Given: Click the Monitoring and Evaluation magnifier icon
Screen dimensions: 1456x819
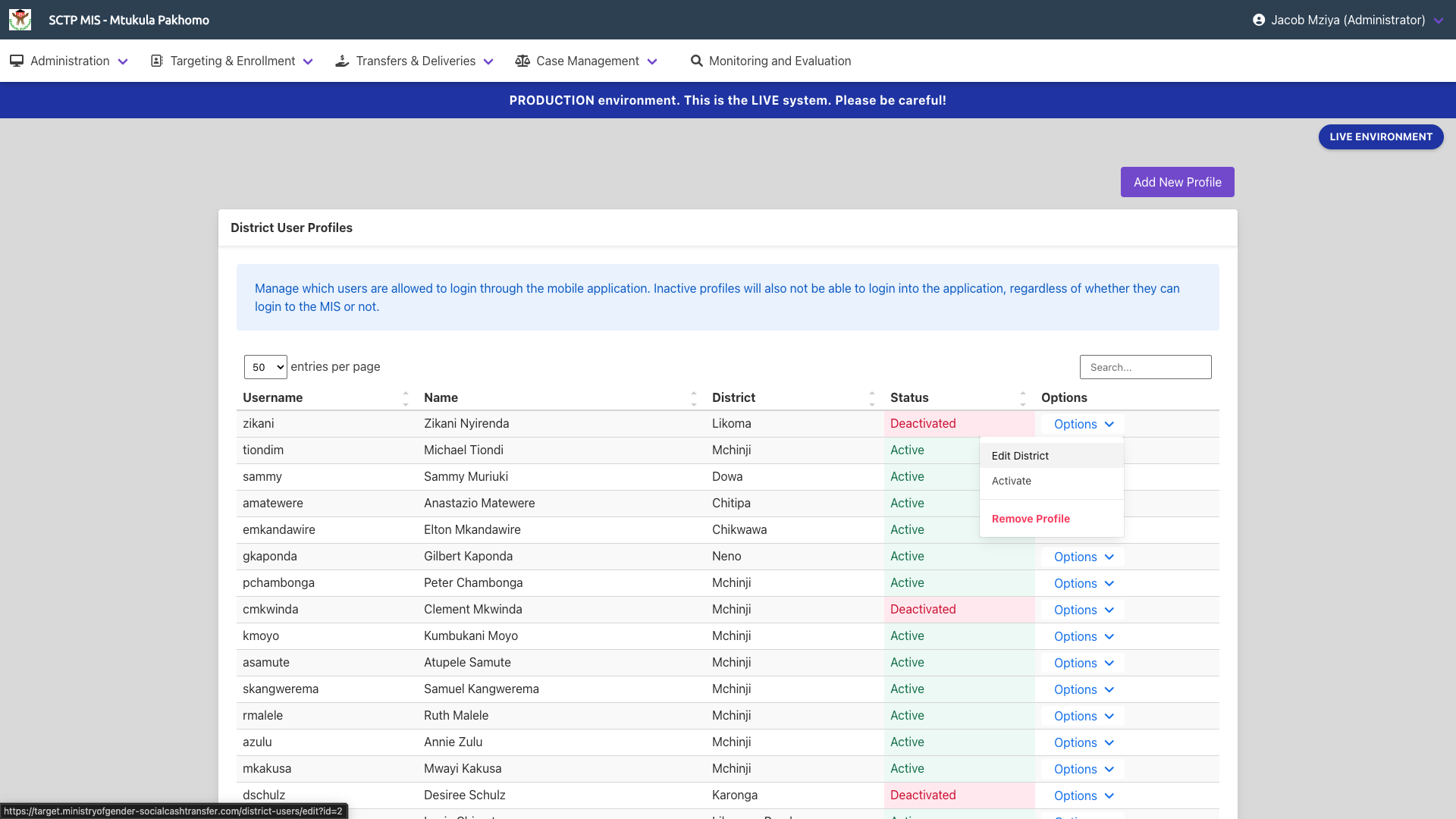Looking at the screenshot, I should coord(697,61).
